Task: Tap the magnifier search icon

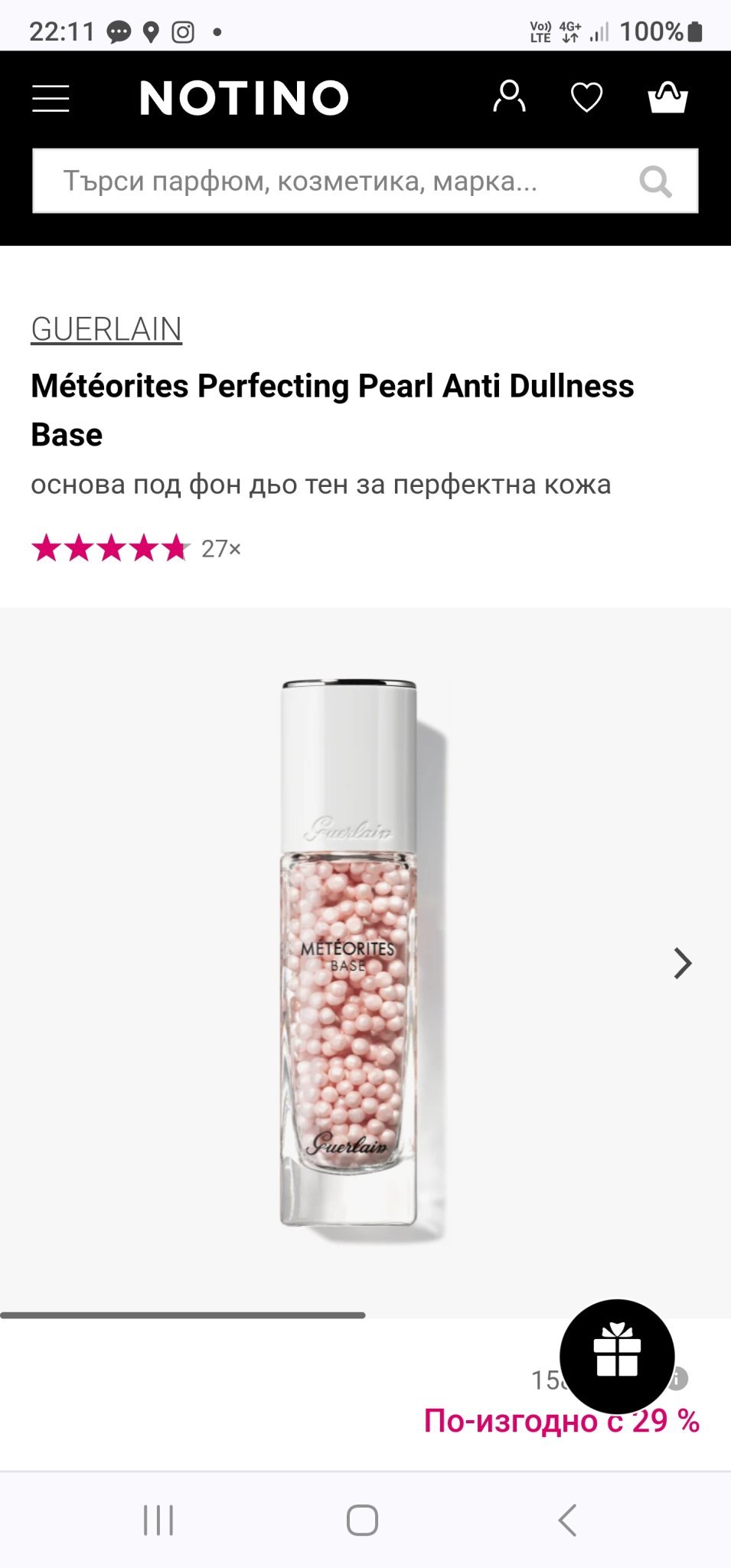Action: pyautogui.click(x=656, y=182)
